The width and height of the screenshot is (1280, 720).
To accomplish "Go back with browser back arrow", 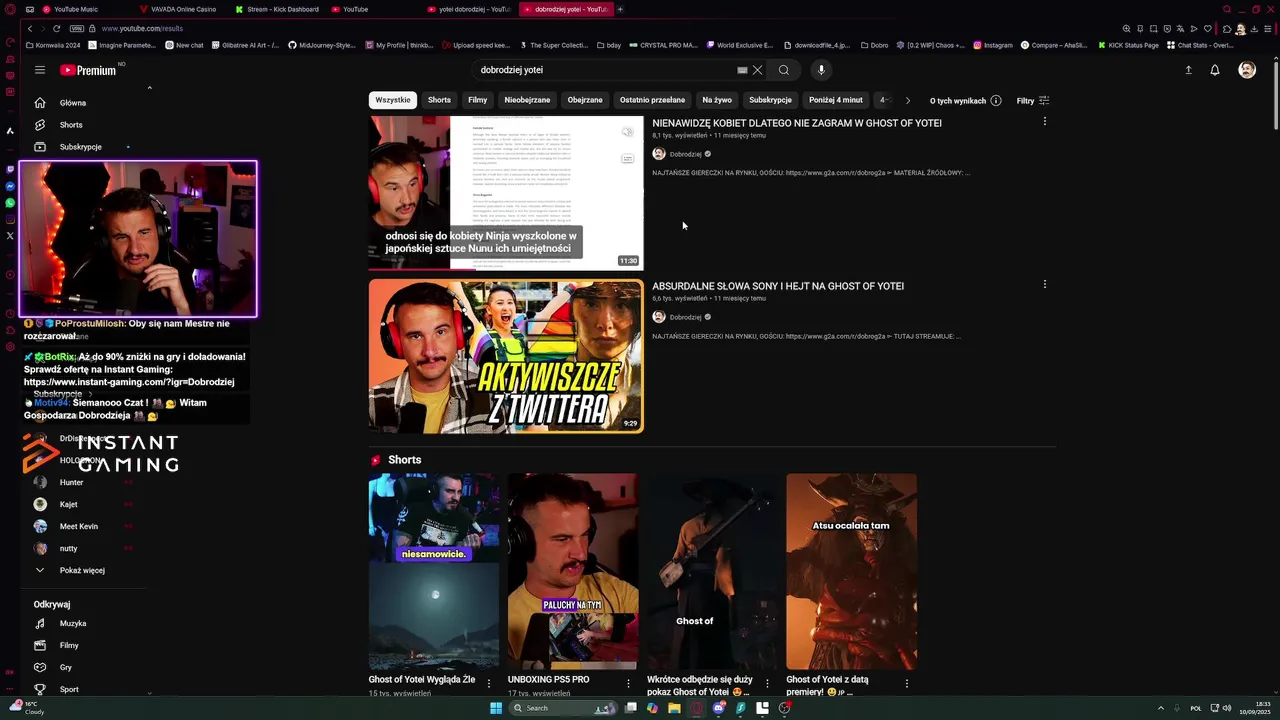I will point(30,29).
